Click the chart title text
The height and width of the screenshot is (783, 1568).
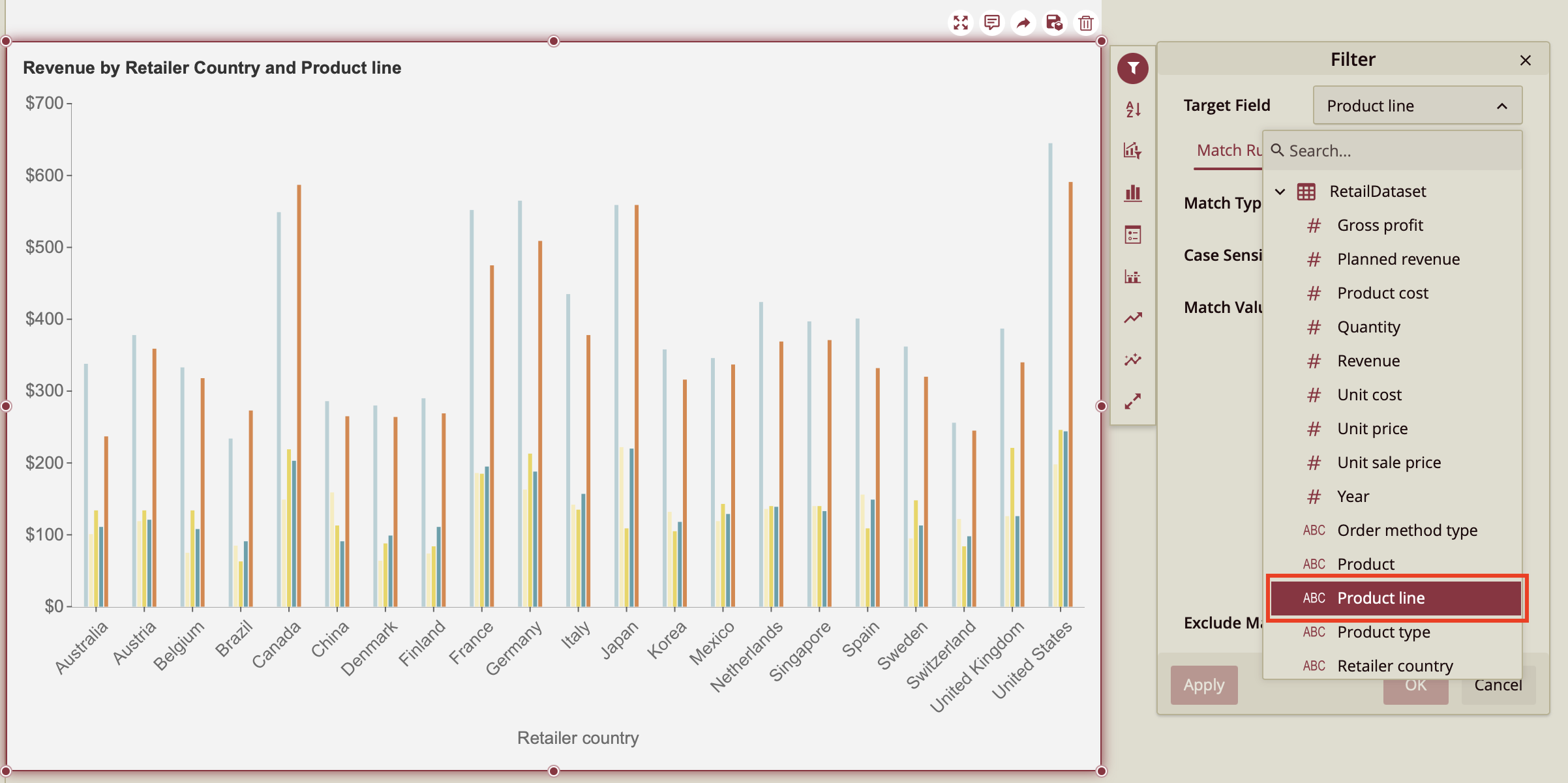(x=212, y=68)
